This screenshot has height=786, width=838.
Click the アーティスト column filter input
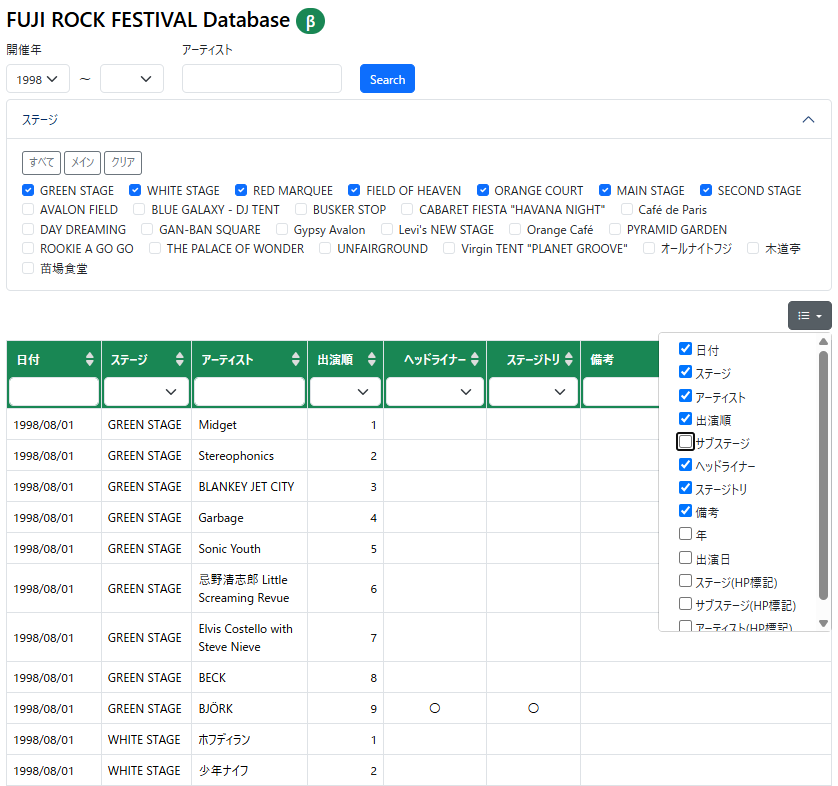pyautogui.click(x=250, y=392)
